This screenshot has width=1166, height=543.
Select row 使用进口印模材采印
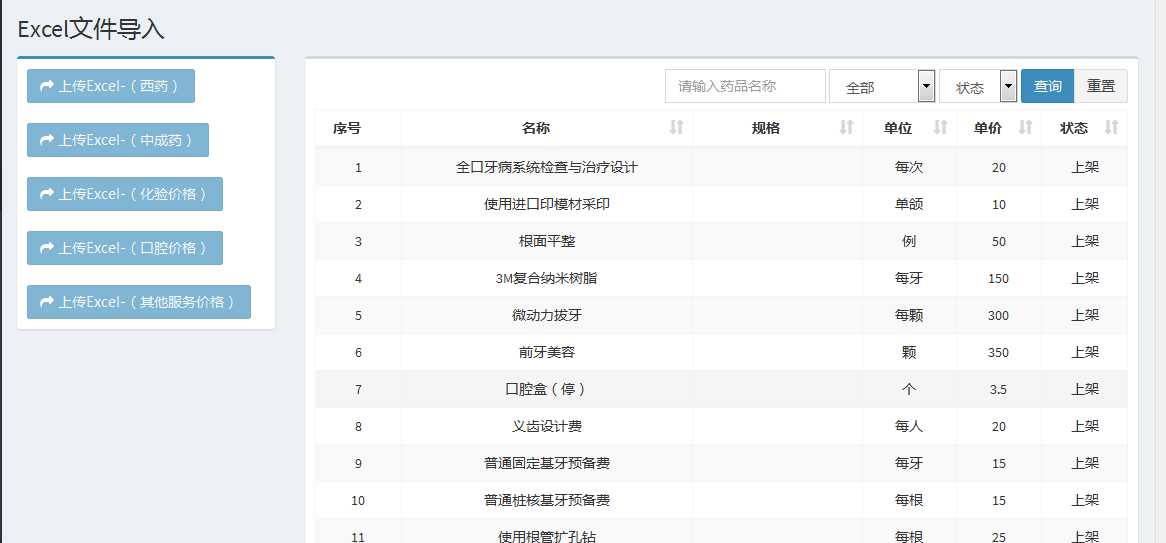(x=721, y=205)
